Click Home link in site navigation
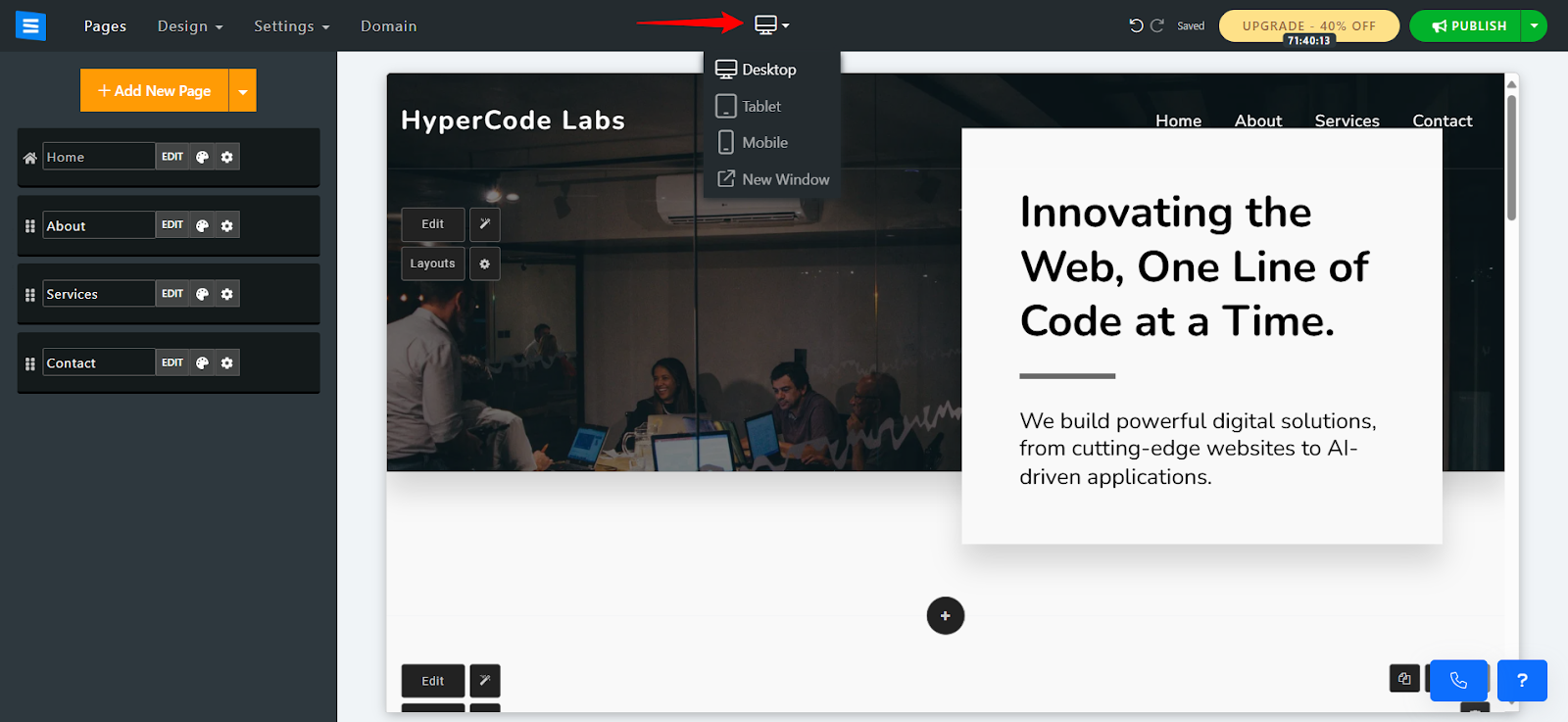The height and width of the screenshot is (722, 1568). [x=1178, y=120]
